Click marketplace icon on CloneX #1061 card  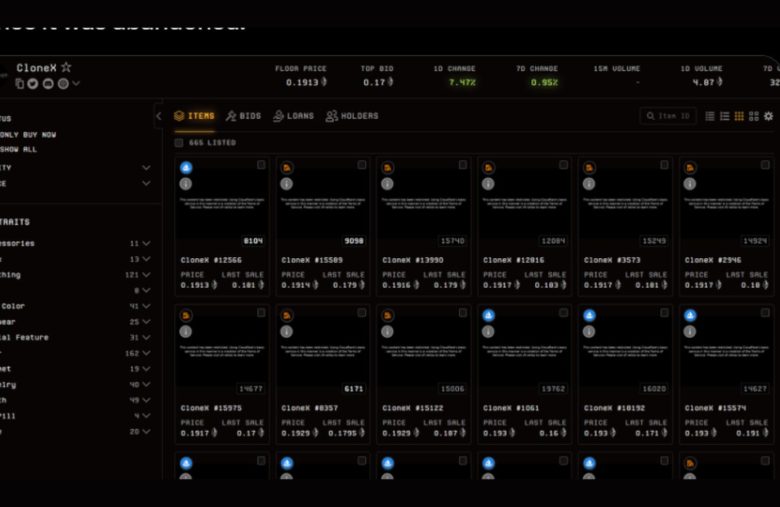point(488,315)
